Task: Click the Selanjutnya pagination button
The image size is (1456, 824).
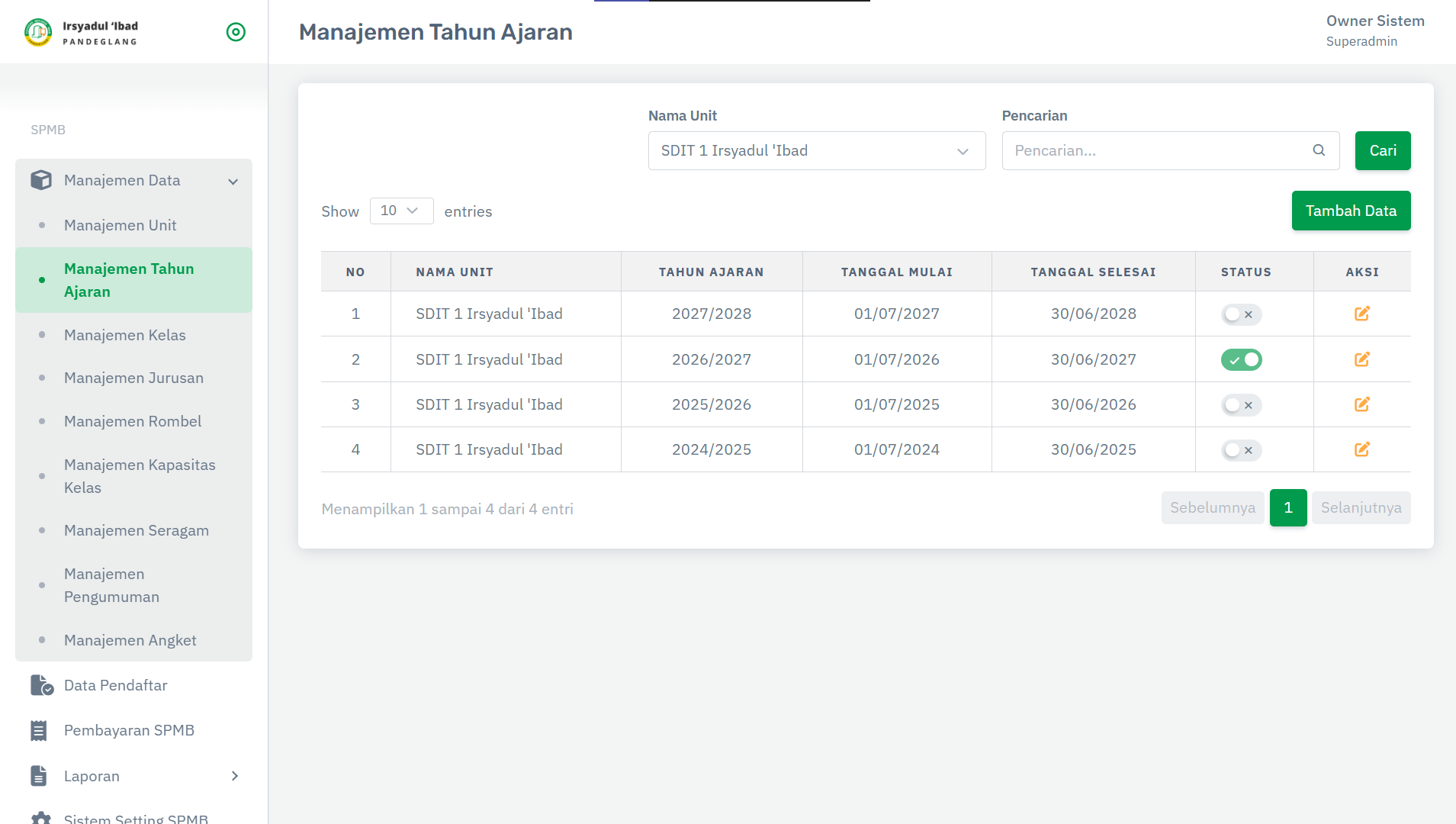Action: (1361, 507)
